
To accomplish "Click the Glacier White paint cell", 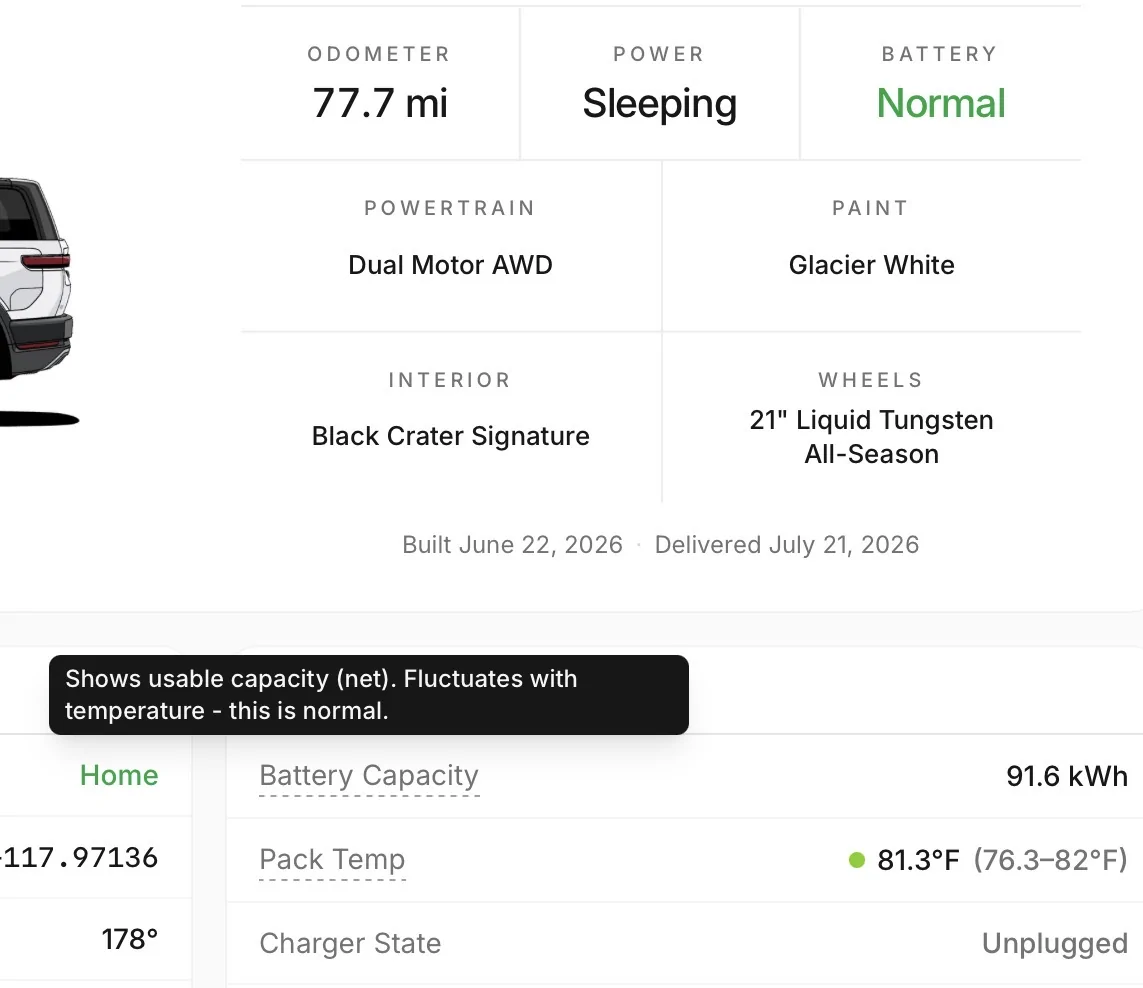I will tap(872, 246).
